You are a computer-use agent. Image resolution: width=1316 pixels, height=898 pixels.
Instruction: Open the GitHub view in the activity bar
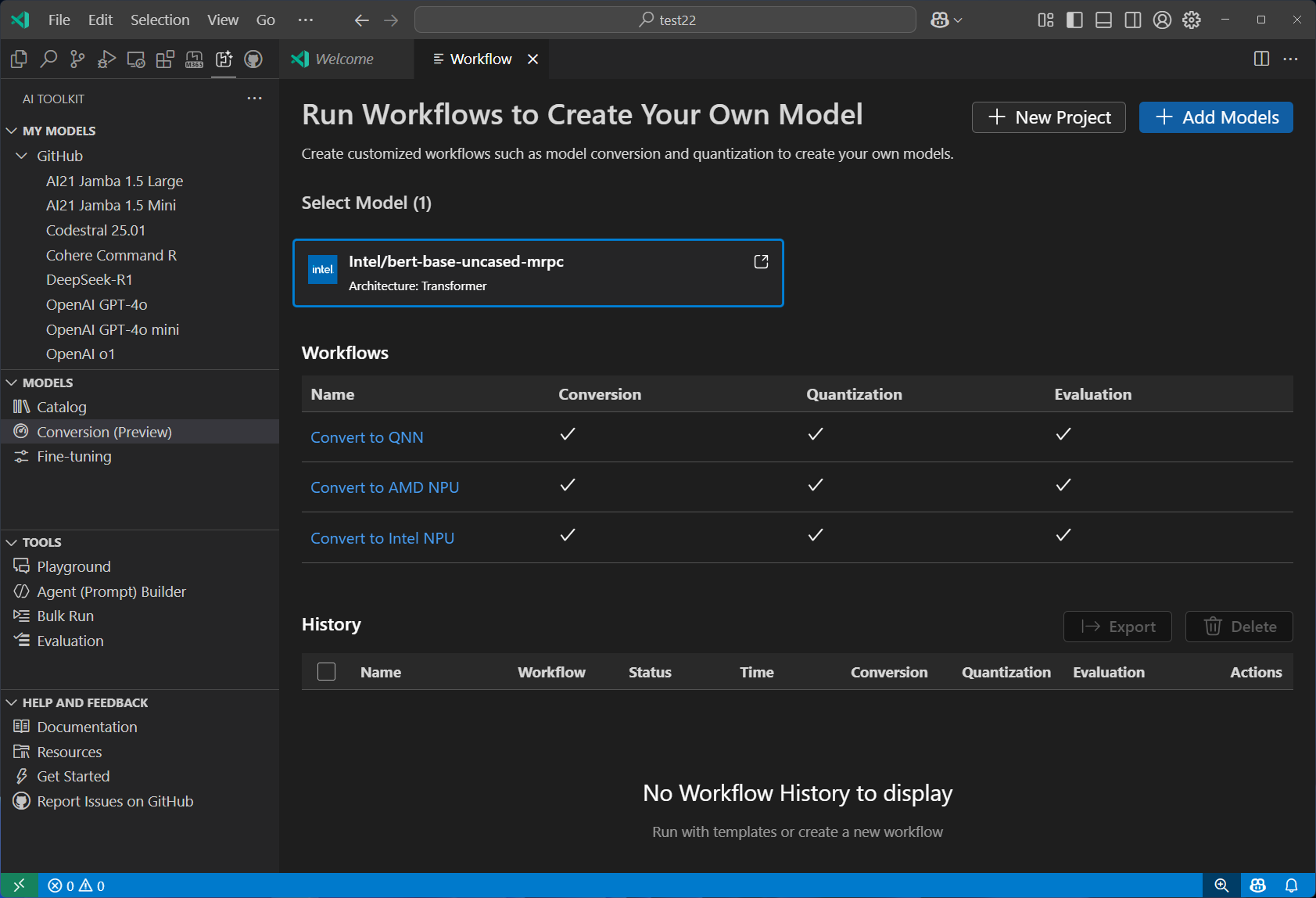pyautogui.click(x=253, y=59)
